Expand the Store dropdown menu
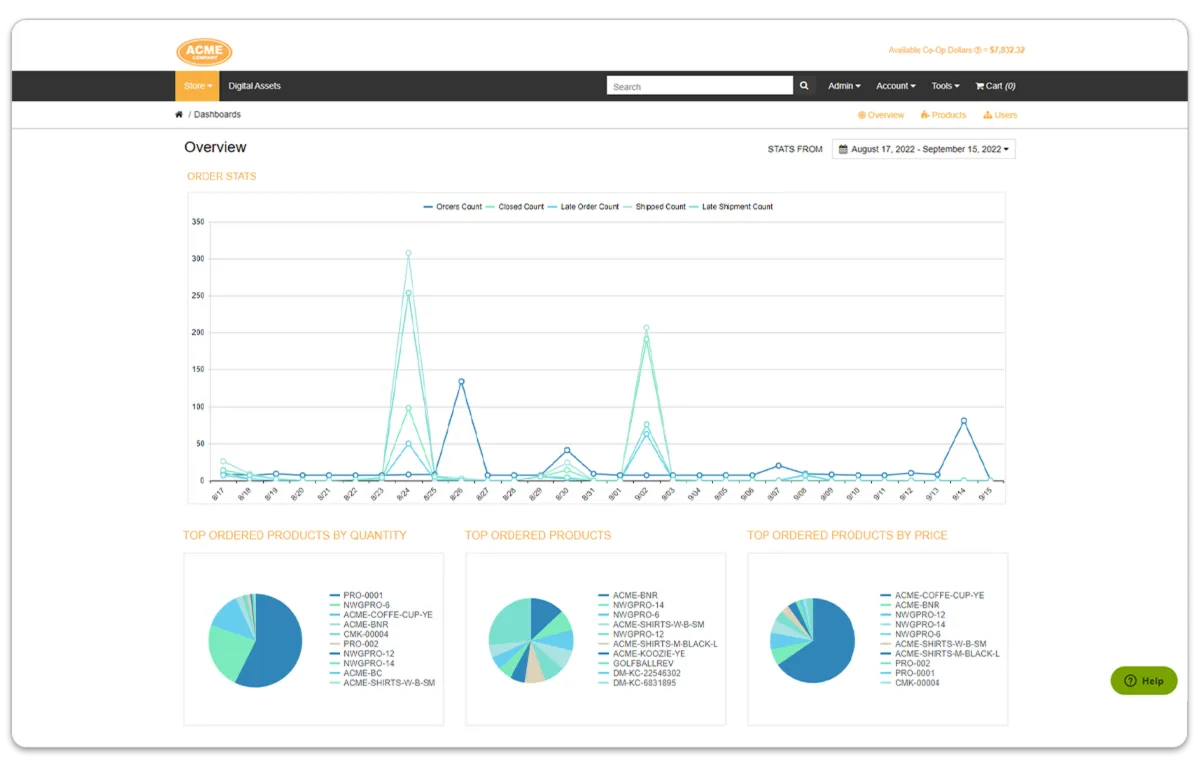 tap(197, 86)
